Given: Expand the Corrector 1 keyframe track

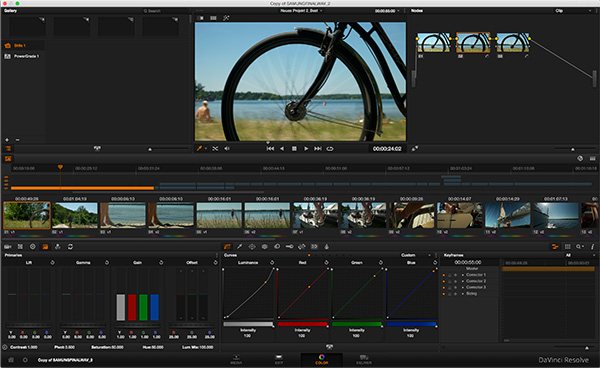Looking at the screenshot, I should tap(463, 275).
